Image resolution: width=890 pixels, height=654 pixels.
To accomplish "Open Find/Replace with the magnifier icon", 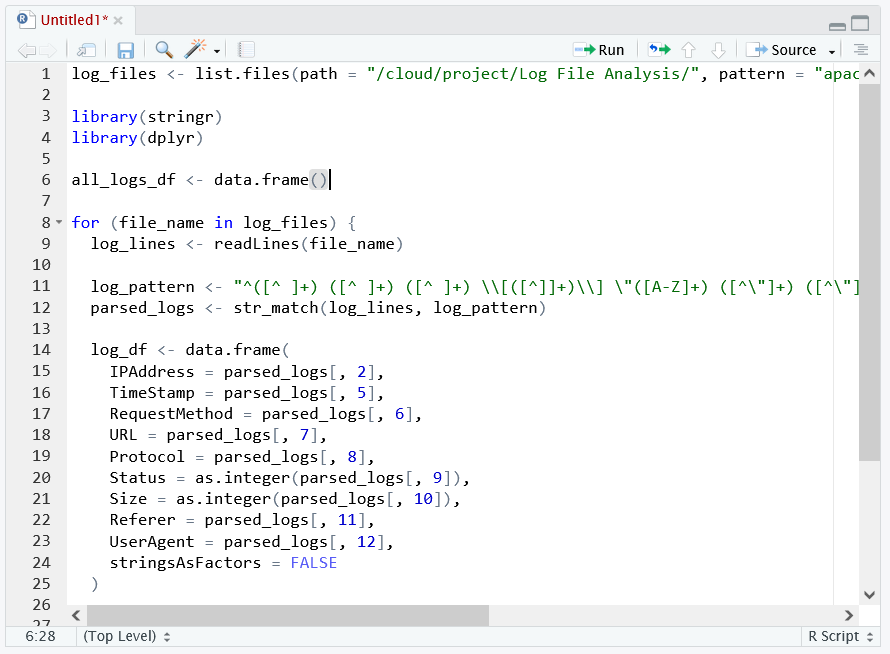I will 164,50.
